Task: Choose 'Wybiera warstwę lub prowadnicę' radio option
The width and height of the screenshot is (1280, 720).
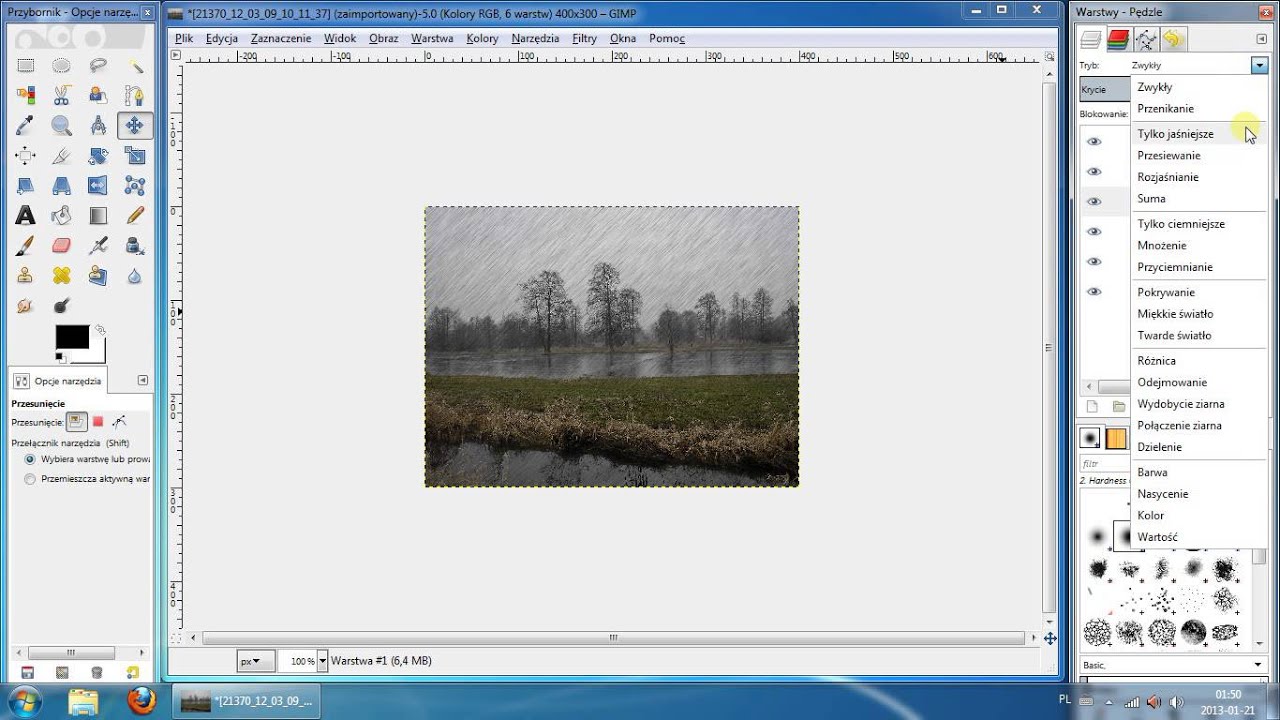Action: 30,459
